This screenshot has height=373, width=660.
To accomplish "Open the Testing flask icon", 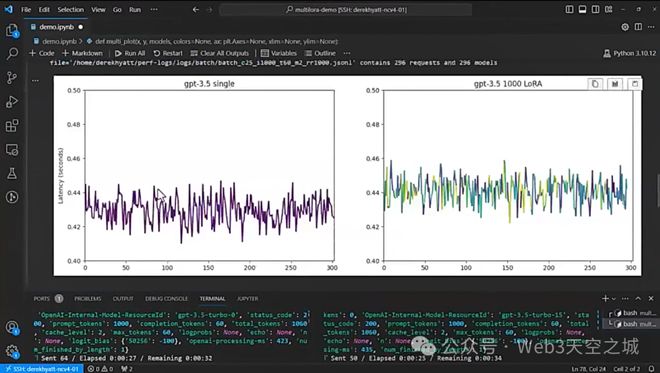I will (x=12, y=173).
